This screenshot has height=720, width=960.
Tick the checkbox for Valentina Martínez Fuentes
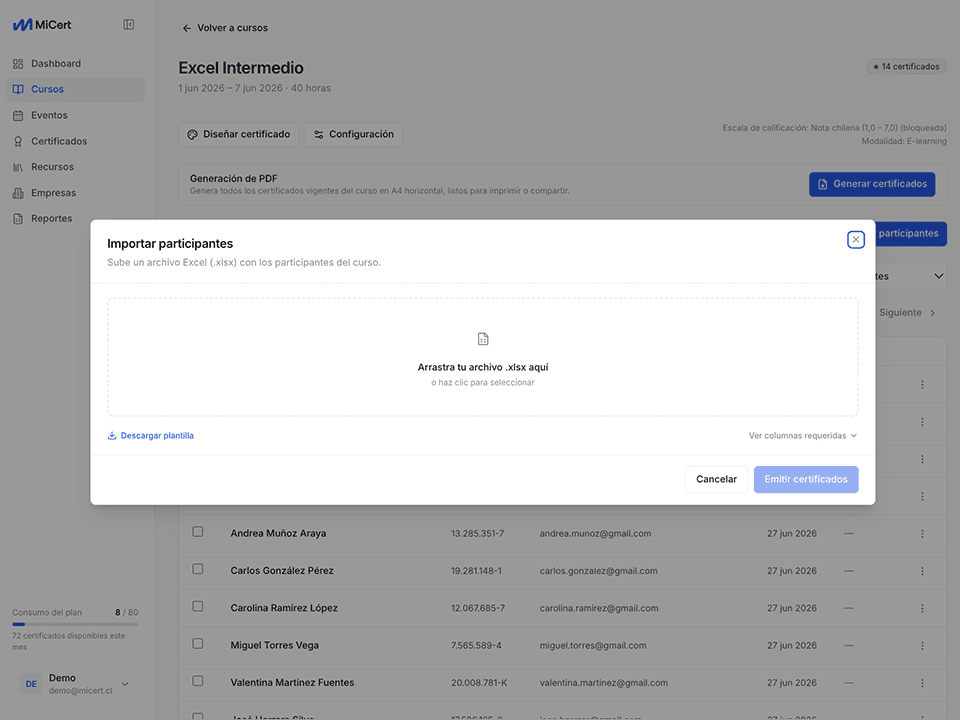tap(198, 681)
